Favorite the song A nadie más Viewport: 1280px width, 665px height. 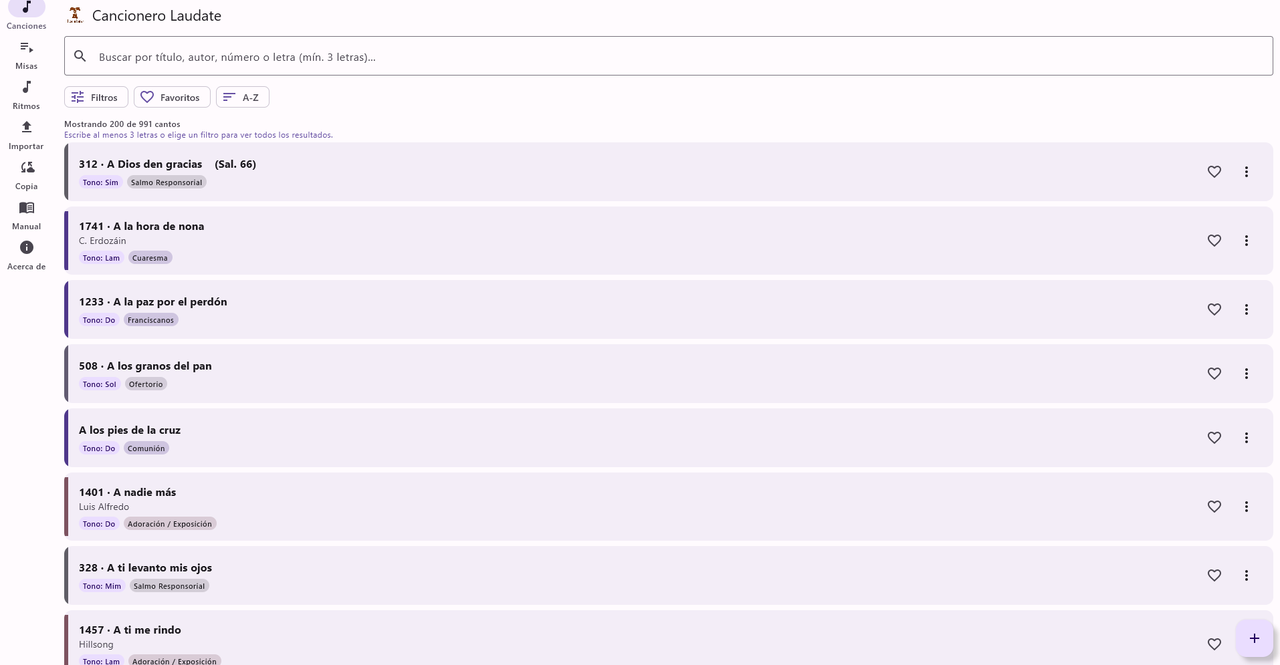coord(1214,507)
